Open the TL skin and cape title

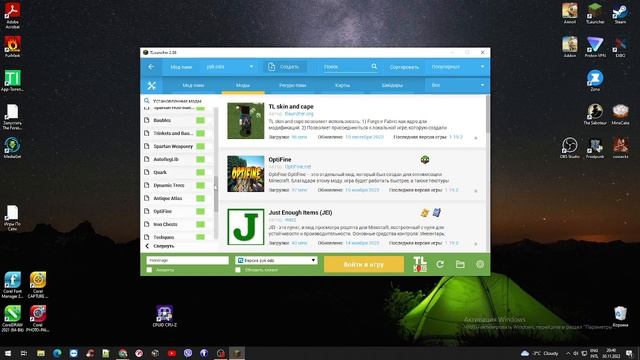click(291, 107)
